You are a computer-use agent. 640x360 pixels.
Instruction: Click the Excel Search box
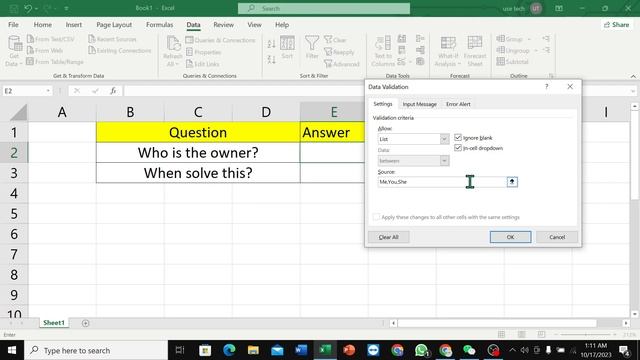[x=324, y=8]
